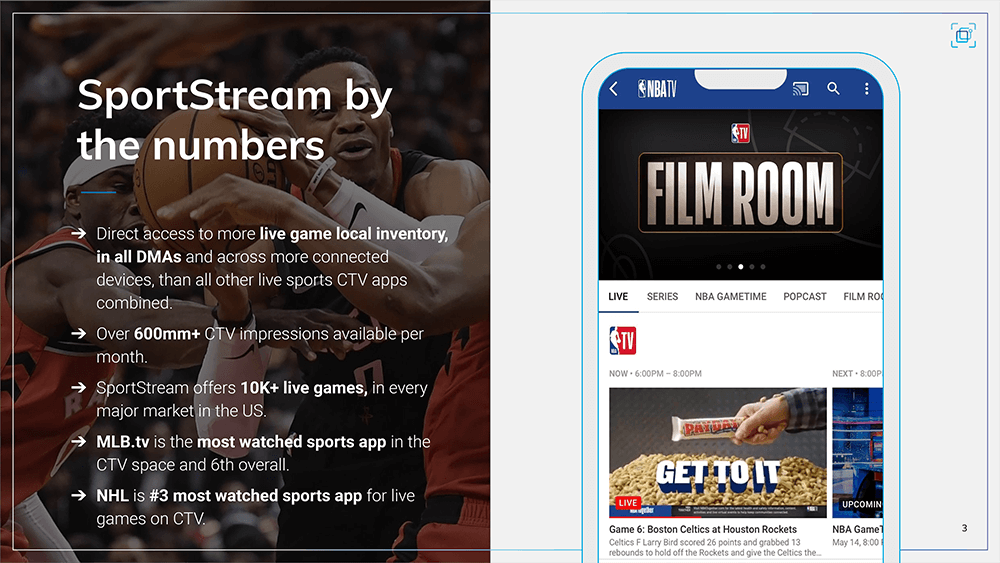Open search with the magnifier icon
This screenshot has width=1000, height=563.
coord(833,89)
